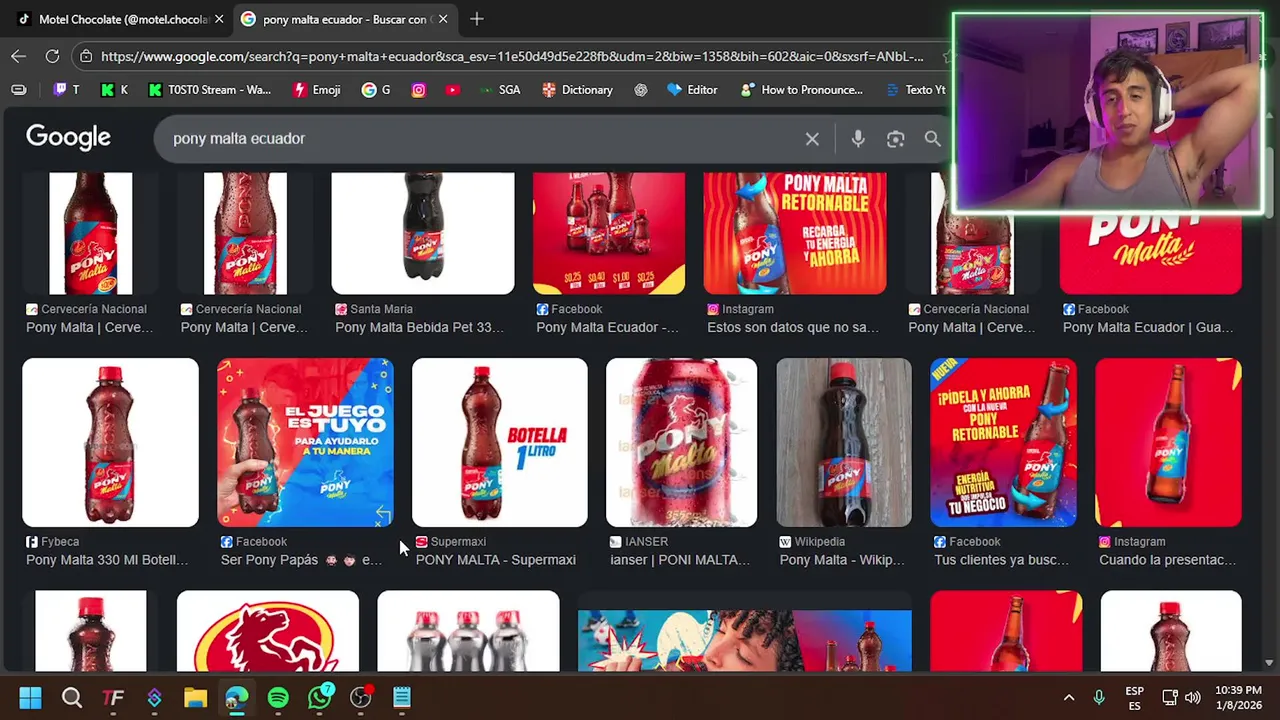
Task: Reload the current page
Action: (x=52, y=56)
